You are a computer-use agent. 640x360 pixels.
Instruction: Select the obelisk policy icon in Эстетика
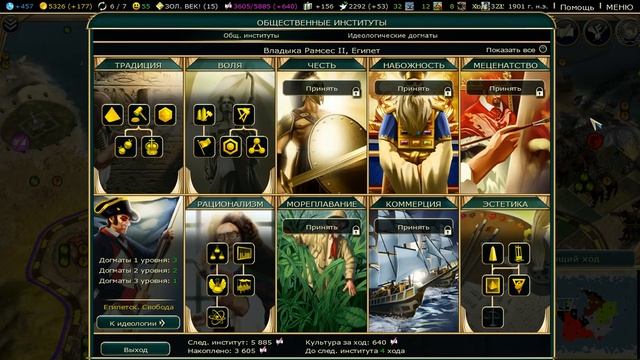pos(493,253)
